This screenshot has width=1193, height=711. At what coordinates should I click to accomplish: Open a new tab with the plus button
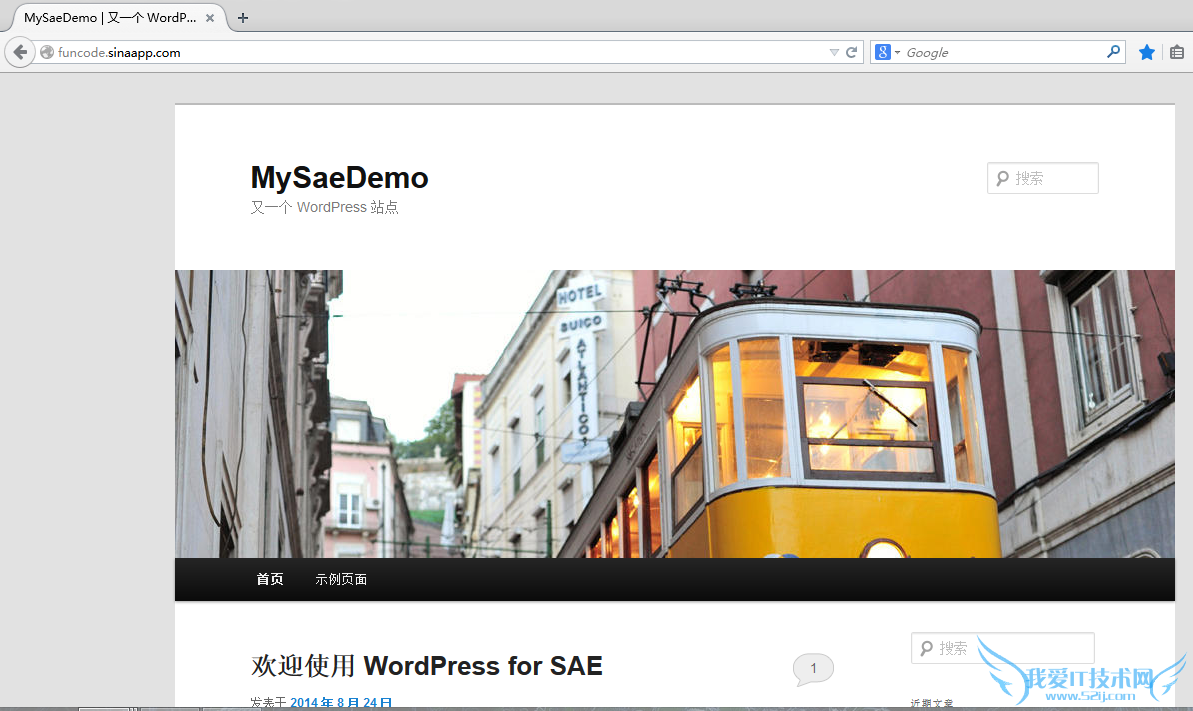[243, 18]
